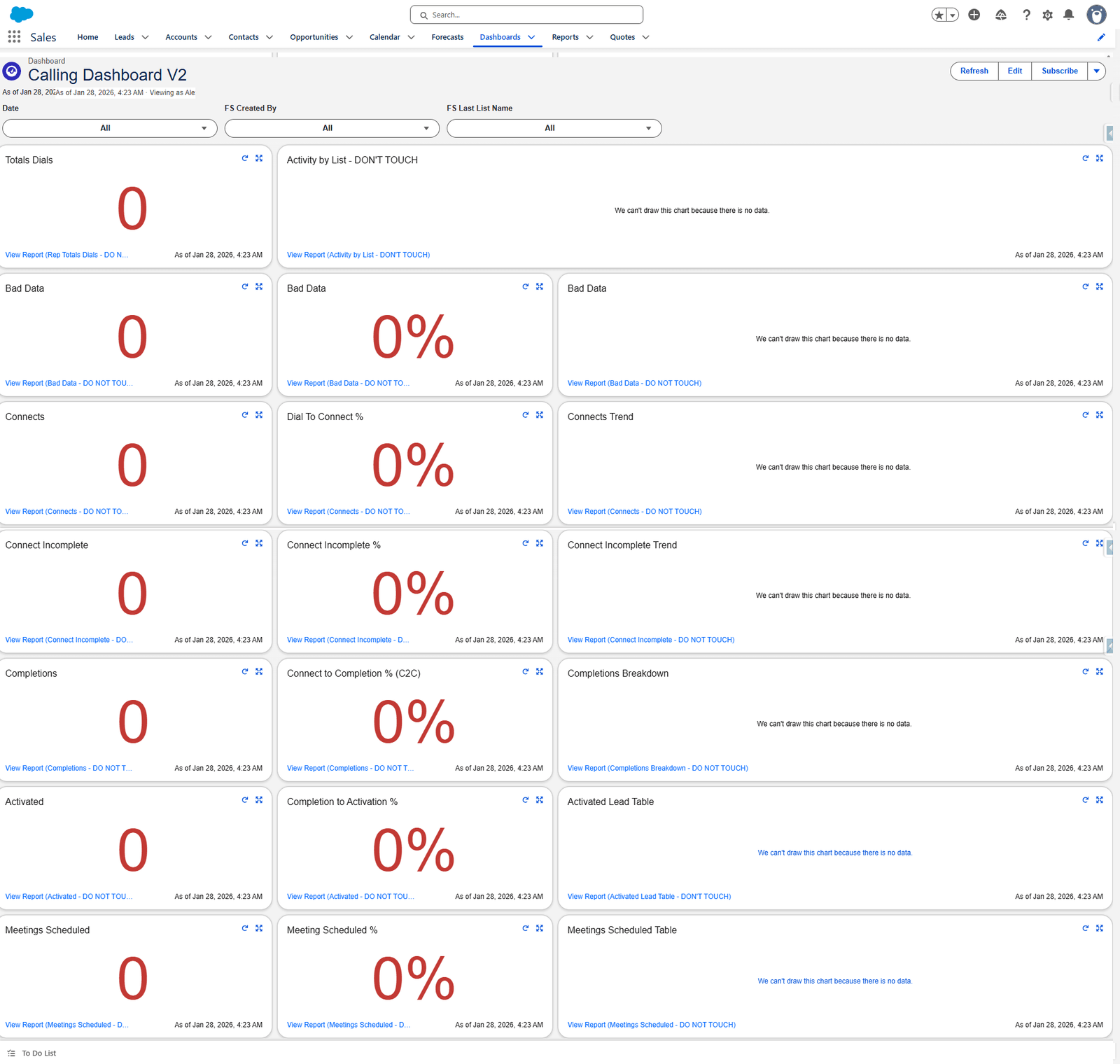
Task: Go to the Home tab
Action: [x=87, y=37]
